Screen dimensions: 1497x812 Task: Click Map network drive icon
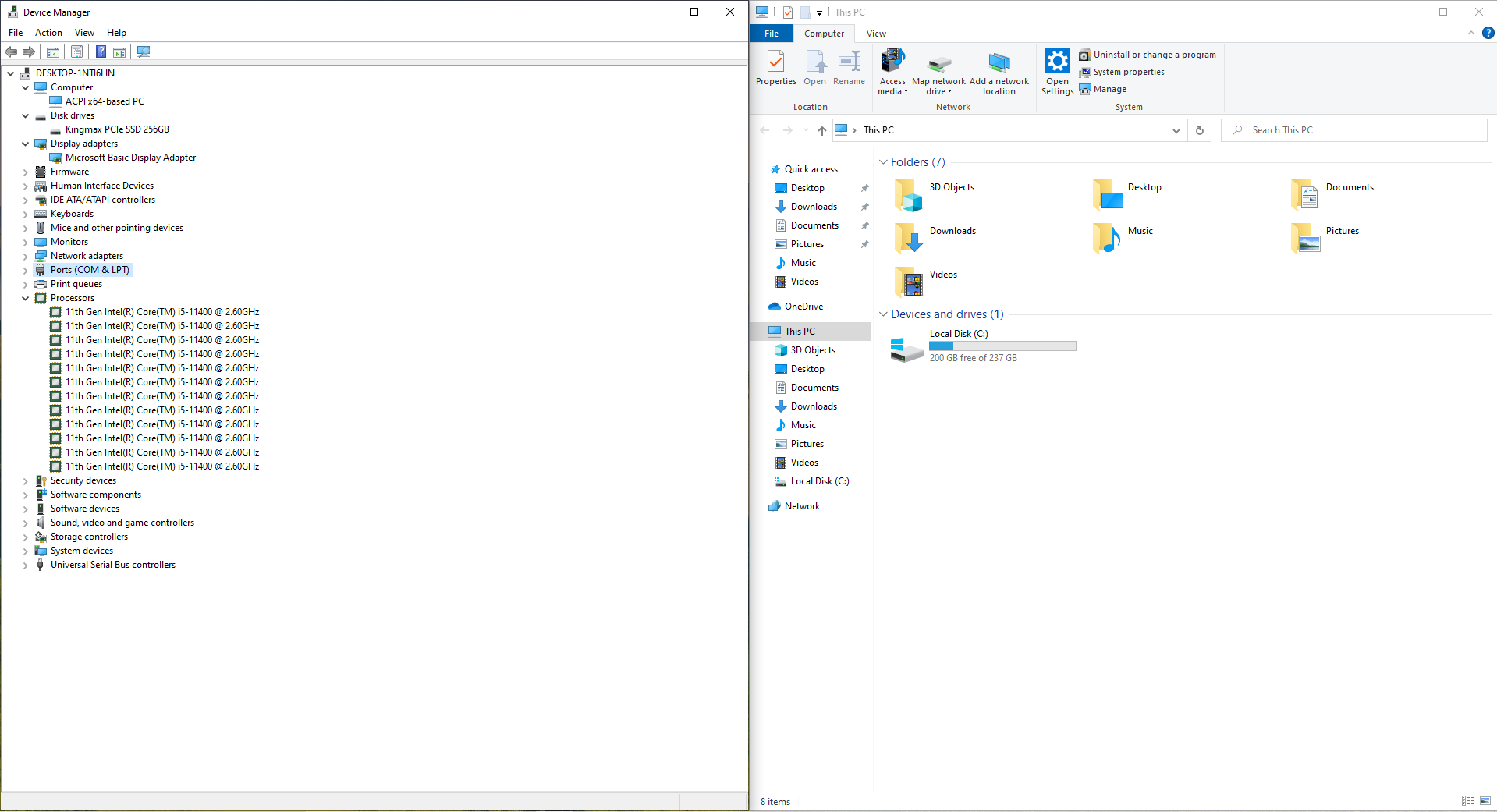(x=938, y=64)
